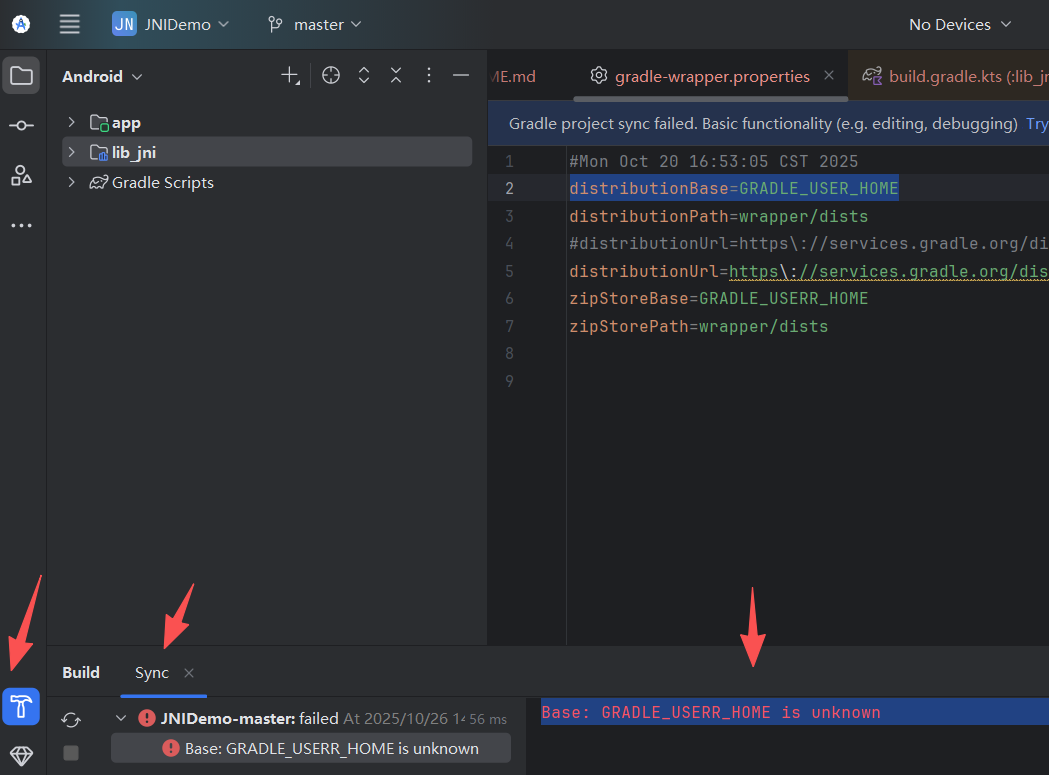Open the App Quality Insights gem icon
The image size is (1049, 775).
[21, 756]
